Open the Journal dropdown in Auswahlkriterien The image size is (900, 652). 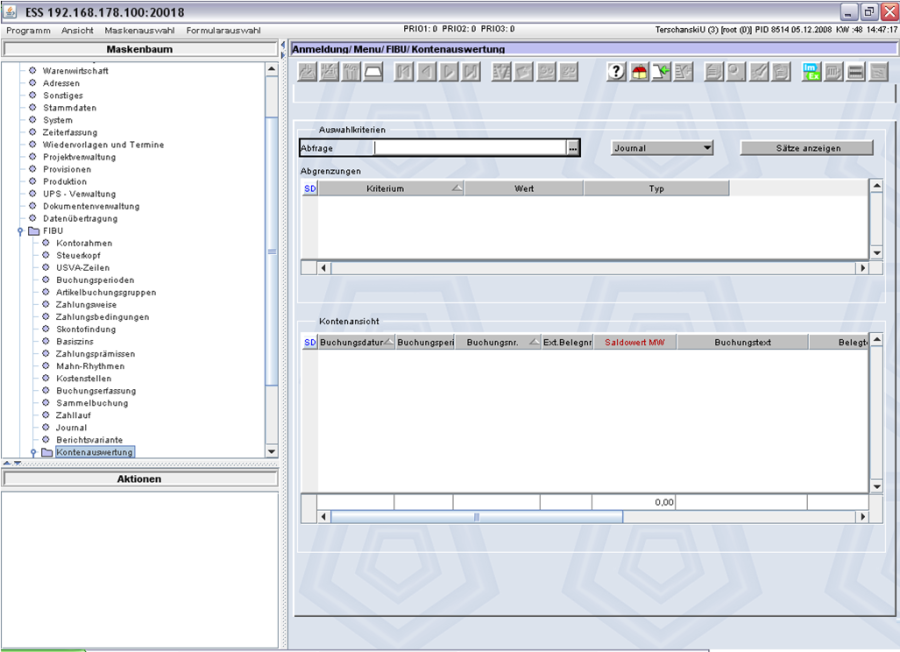coord(662,148)
